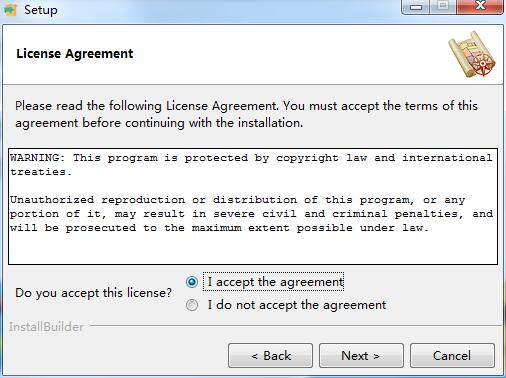Click the WARNING copyright paragraph in license
The height and width of the screenshot is (378, 506).
click(x=251, y=164)
